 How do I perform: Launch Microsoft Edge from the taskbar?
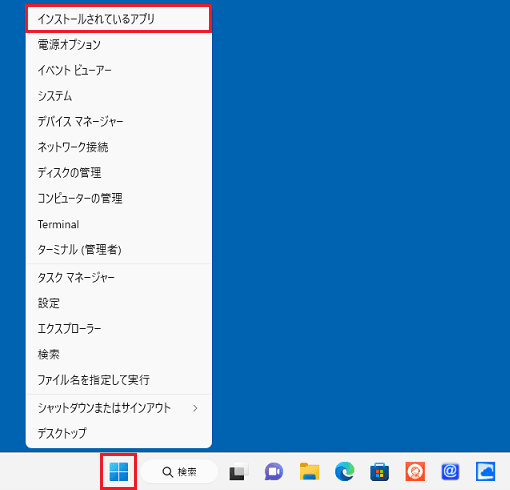pos(345,472)
